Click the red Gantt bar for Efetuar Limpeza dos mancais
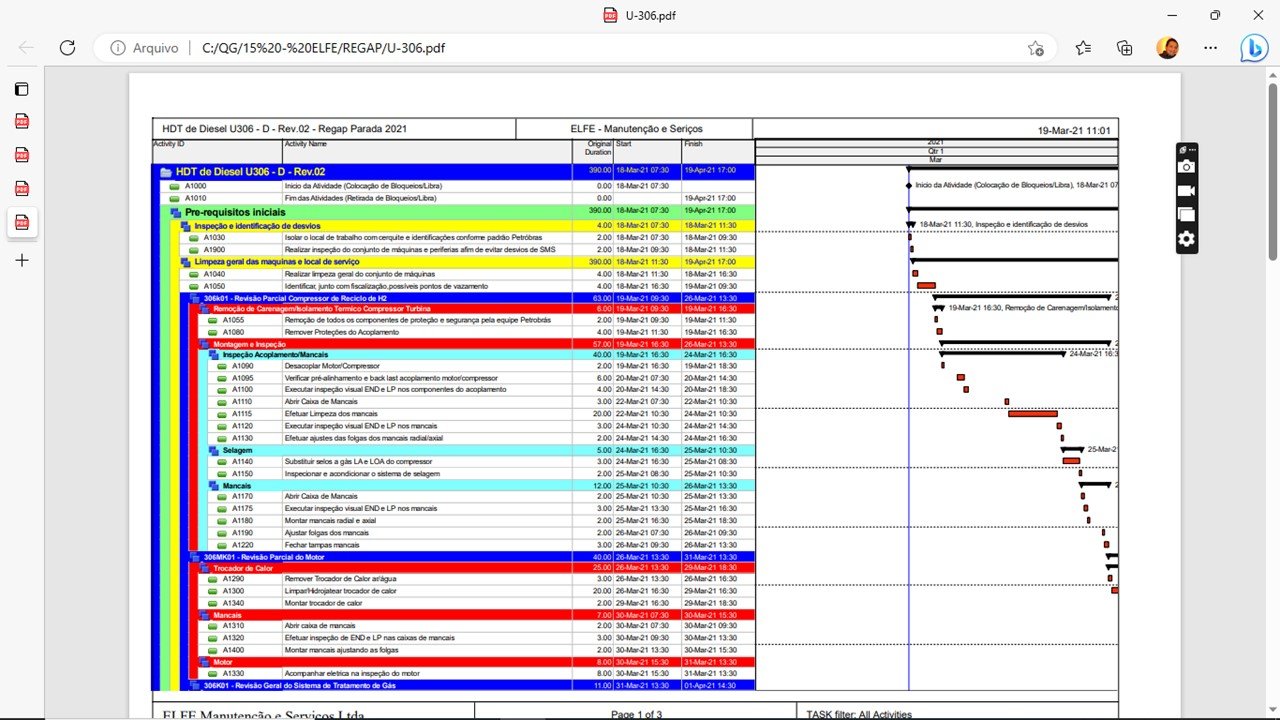Viewport: 1280px width, 720px height. tap(1032, 413)
